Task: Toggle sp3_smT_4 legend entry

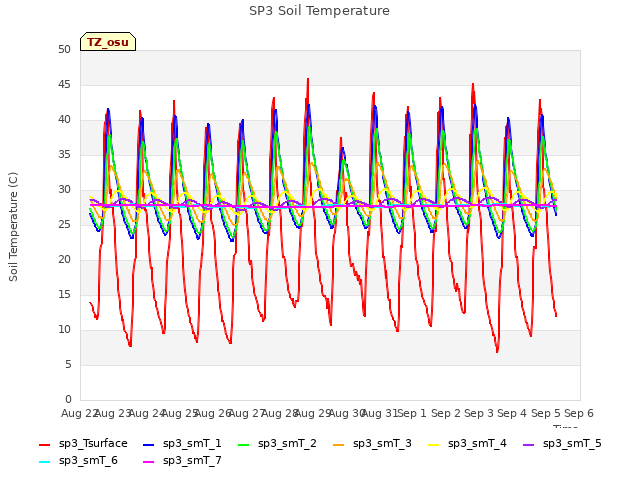Action: 467,444
